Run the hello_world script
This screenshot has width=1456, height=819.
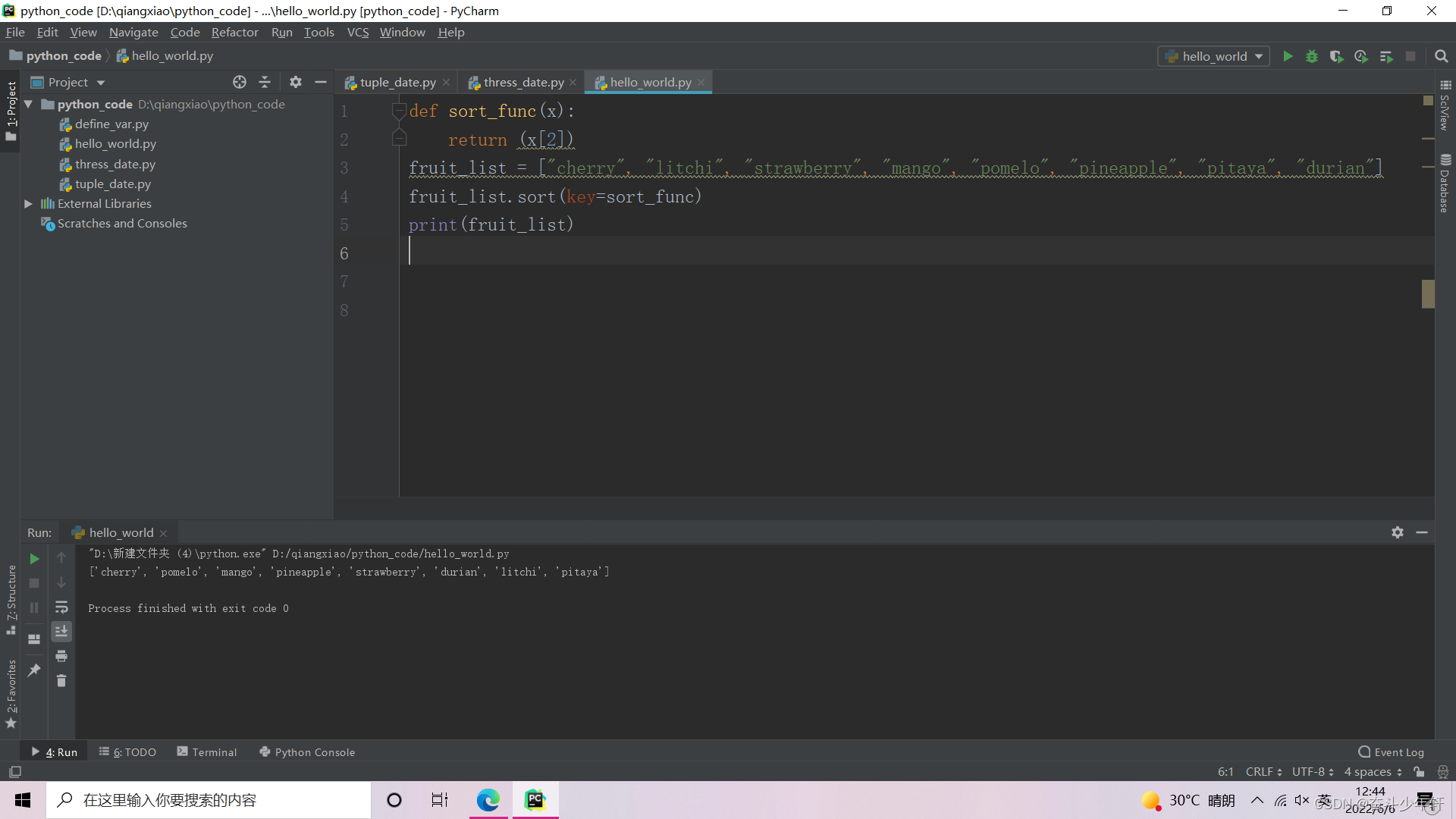(1288, 56)
